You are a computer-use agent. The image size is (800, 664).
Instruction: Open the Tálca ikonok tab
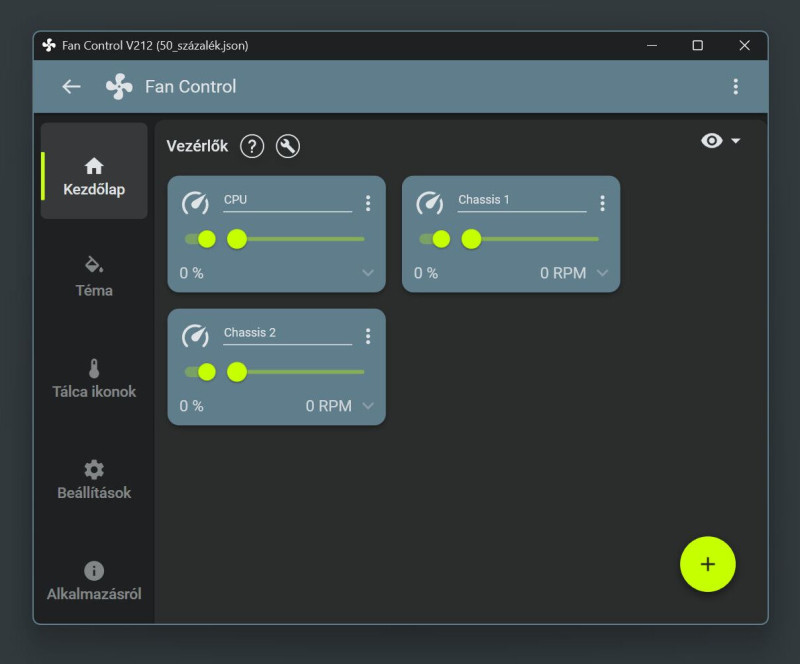click(94, 378)
